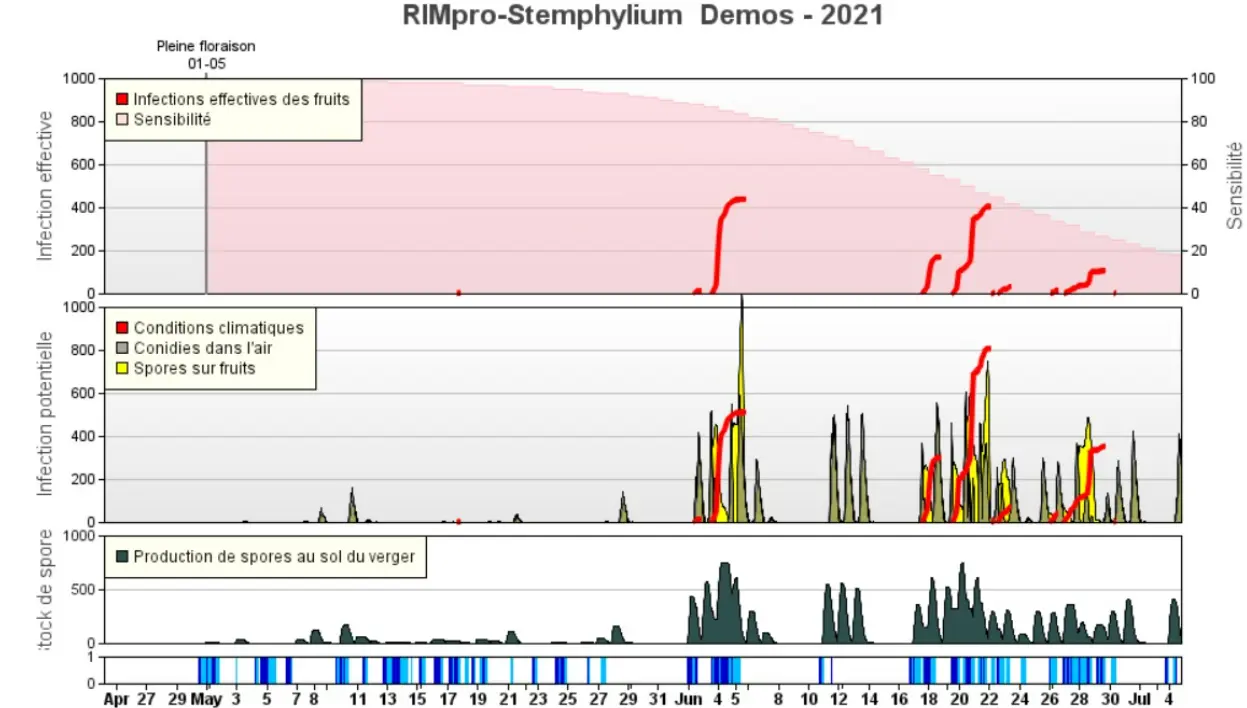
Task: Click the 'Infections effectives des fruits' legend text
Action: click(242, 99)
